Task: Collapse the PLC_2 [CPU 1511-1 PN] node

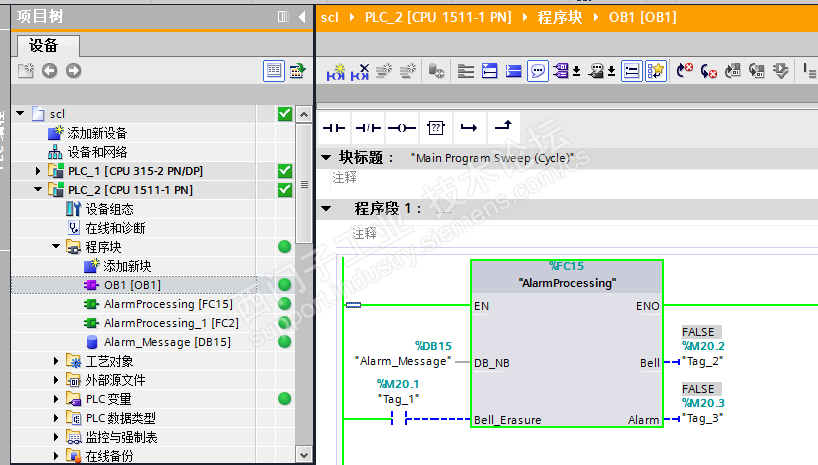Action: point(38,189)
